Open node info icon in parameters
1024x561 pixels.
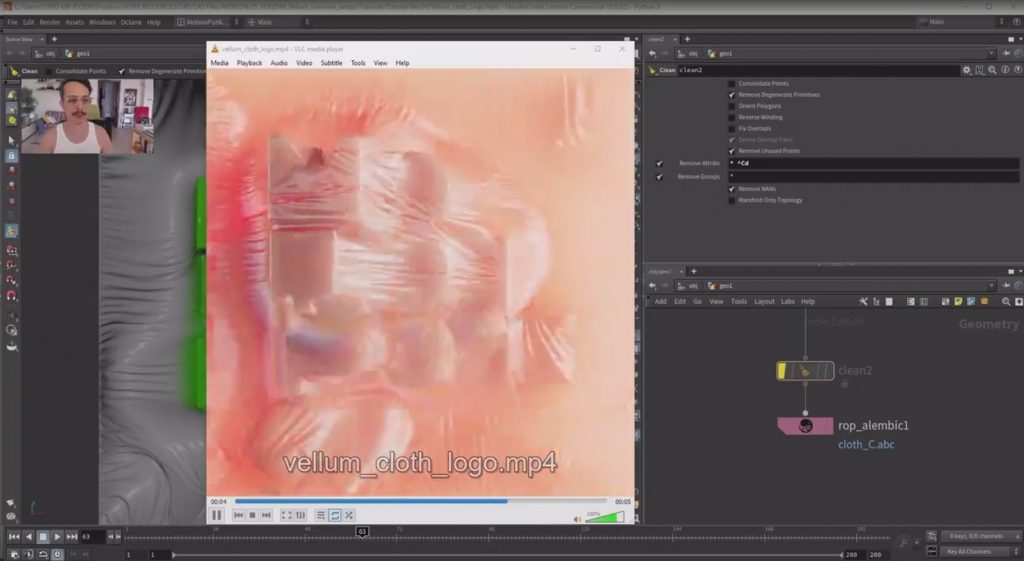tap(1005, 70)
